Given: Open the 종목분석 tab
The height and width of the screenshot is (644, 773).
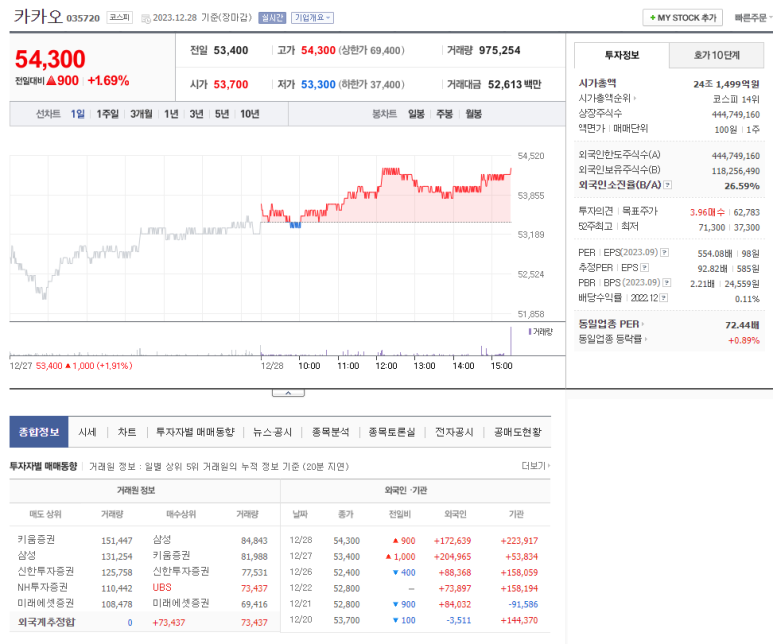Looking at the screenshot, I should point(330,432).
